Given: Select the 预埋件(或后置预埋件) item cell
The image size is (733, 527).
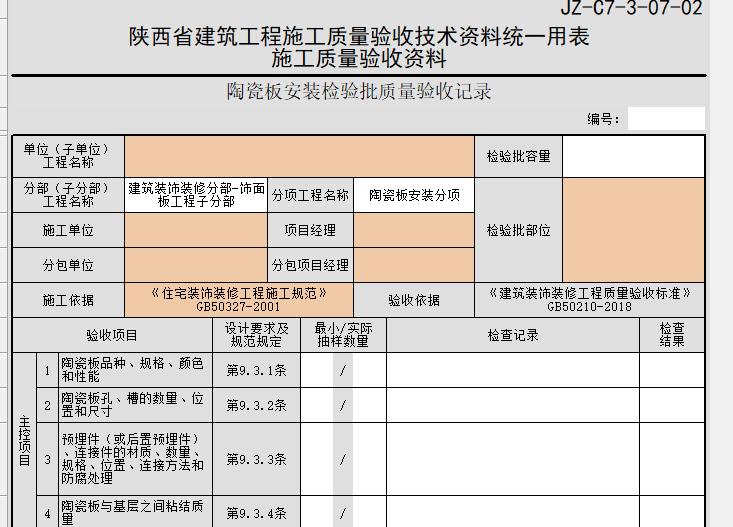Looking at the screenshot, I should click(134, 459).
